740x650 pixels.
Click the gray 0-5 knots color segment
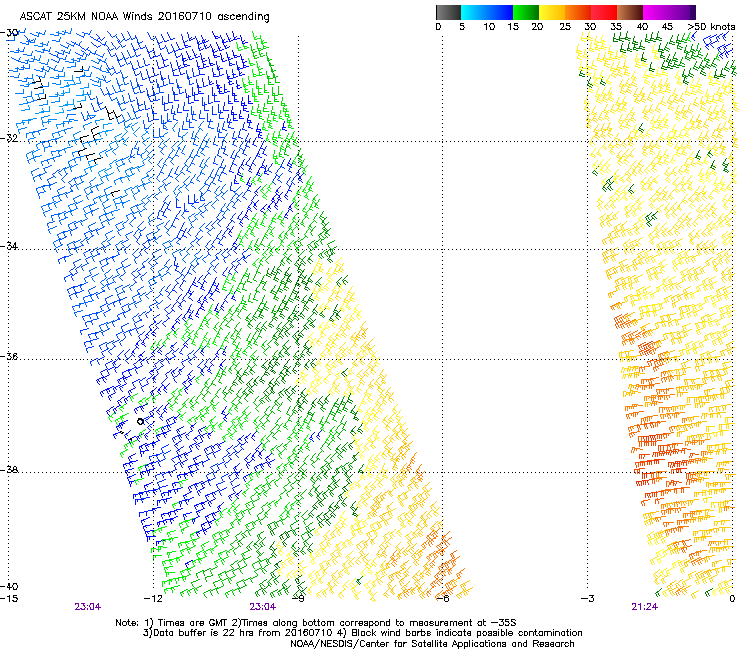(x=448, y=12)
